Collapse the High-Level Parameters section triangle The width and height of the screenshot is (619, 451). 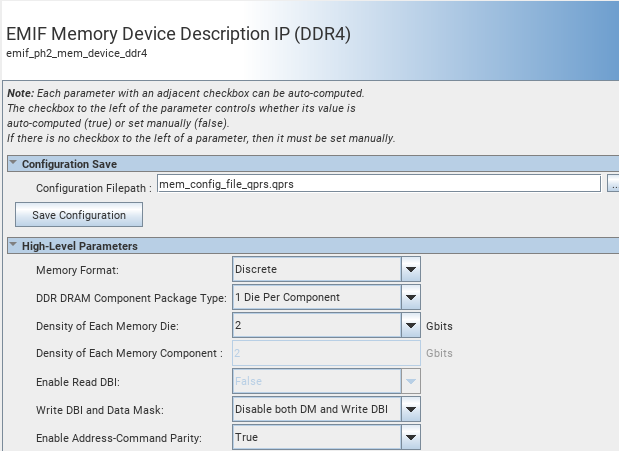[x=13, y=246]
